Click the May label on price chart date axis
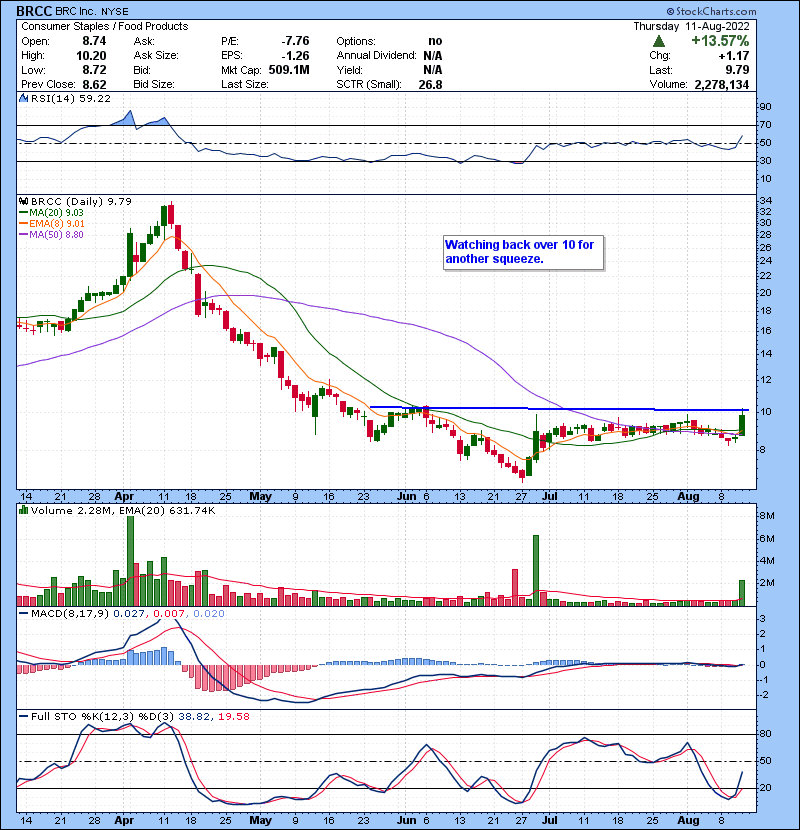Image resolution: width=800 pixels, height=830 pixels. click(260, 497)
